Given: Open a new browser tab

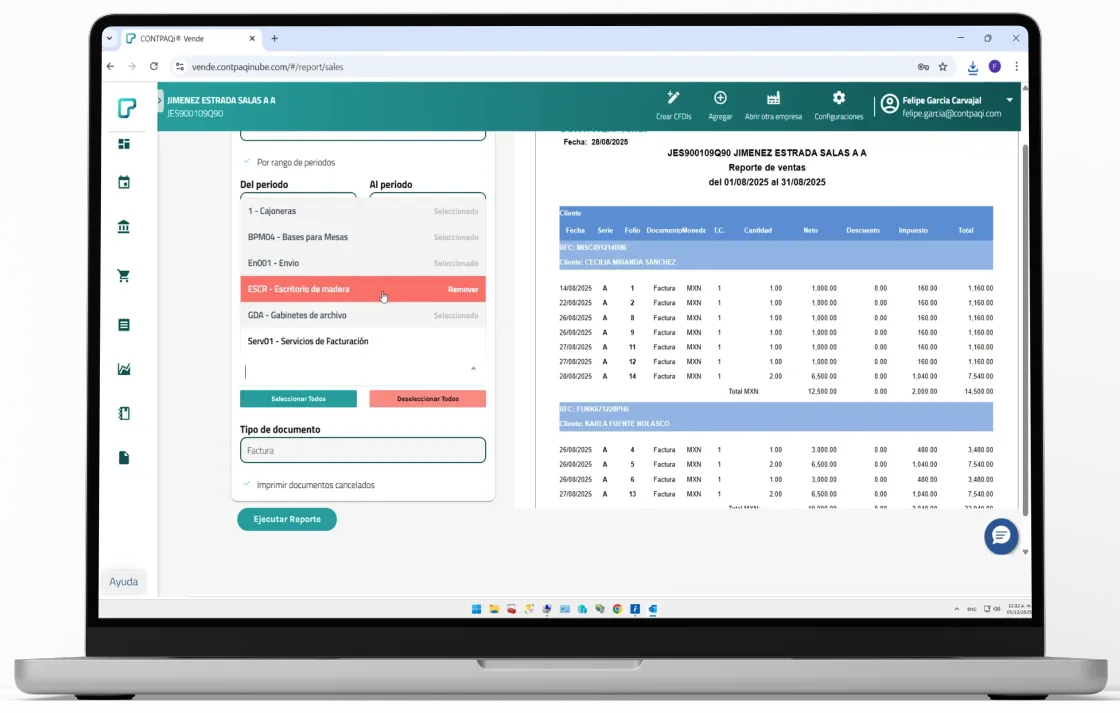Looking at the screenshot, I should click(274, 39).
